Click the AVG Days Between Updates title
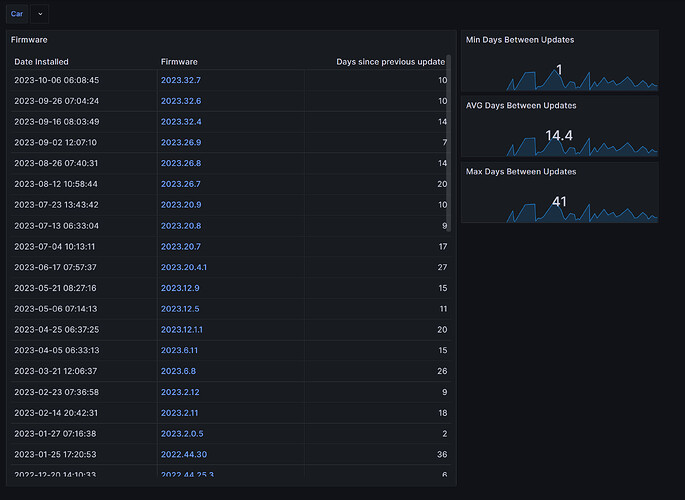685x500 pixels. tap(521, 106)
